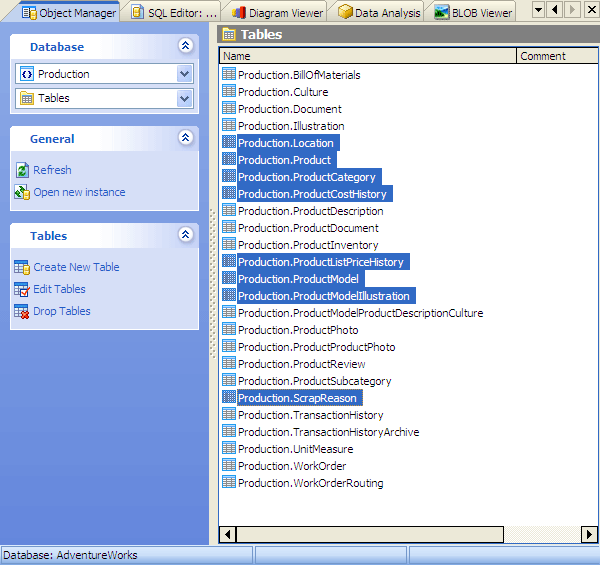Click the Refresh link

point(52,170)
